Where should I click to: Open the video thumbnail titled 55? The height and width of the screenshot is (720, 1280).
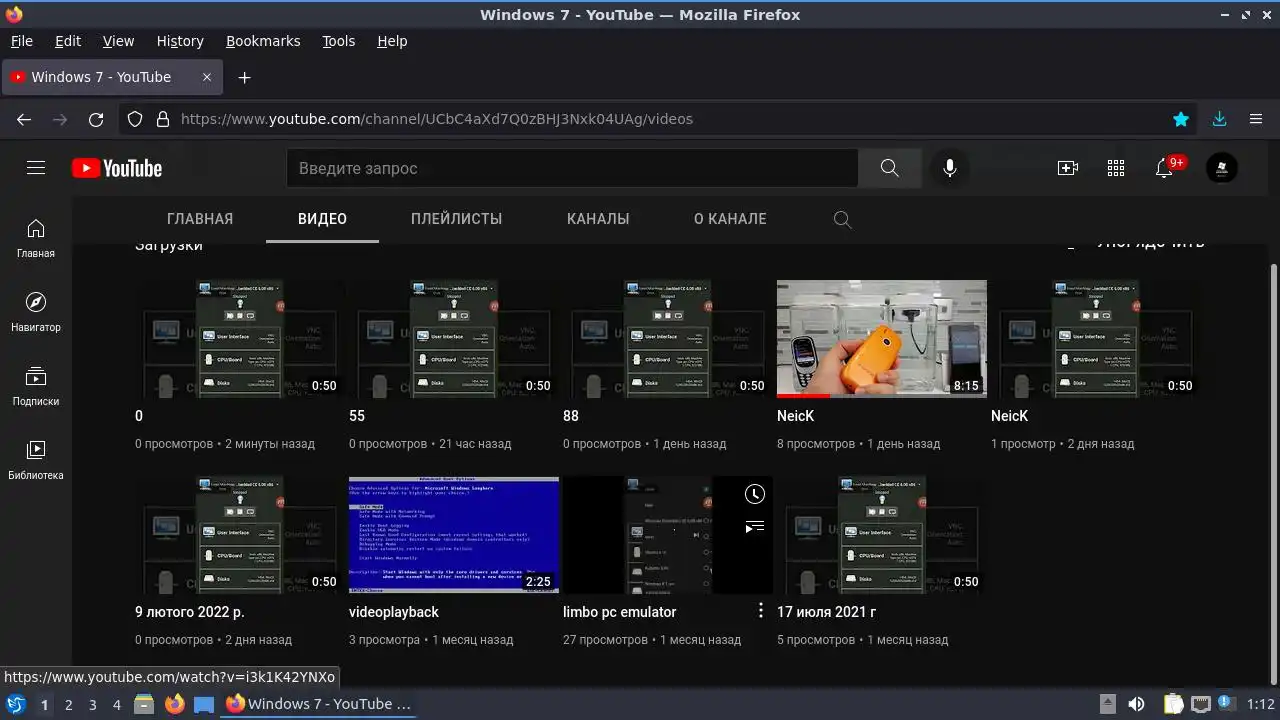tap(454, 339)
